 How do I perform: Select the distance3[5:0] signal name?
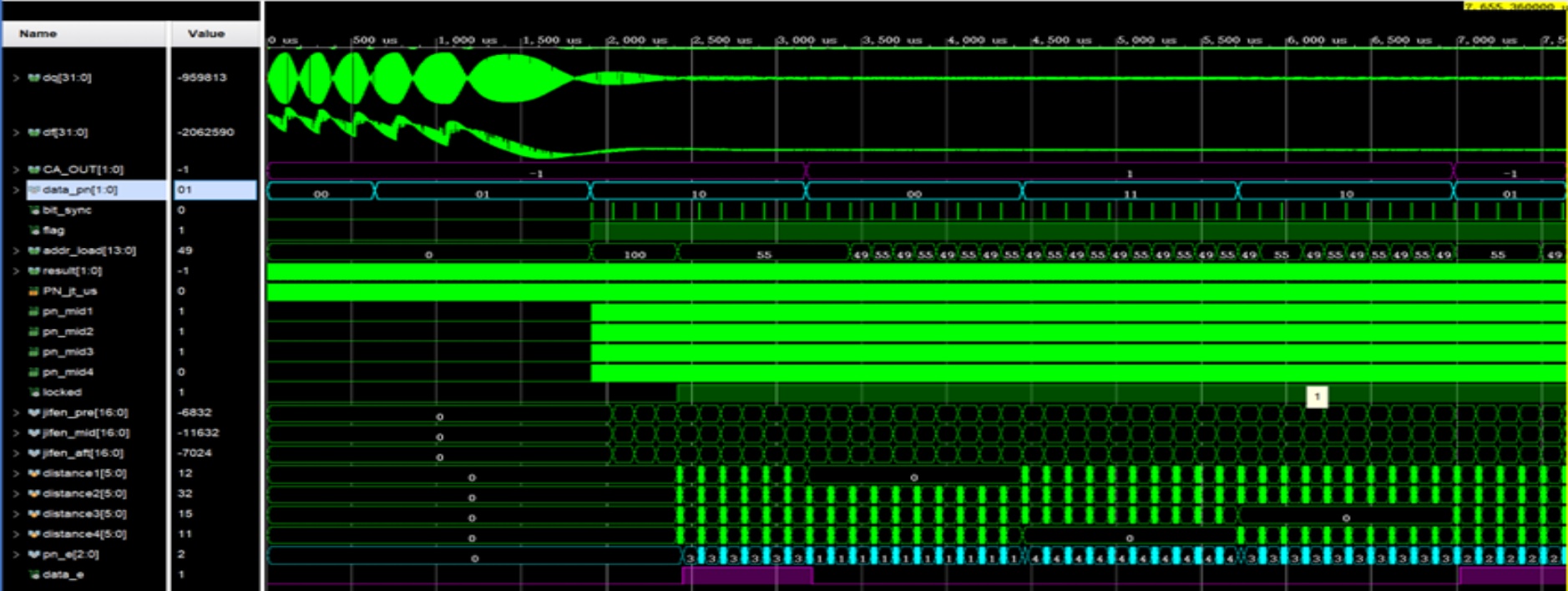(x=84, y=514)
